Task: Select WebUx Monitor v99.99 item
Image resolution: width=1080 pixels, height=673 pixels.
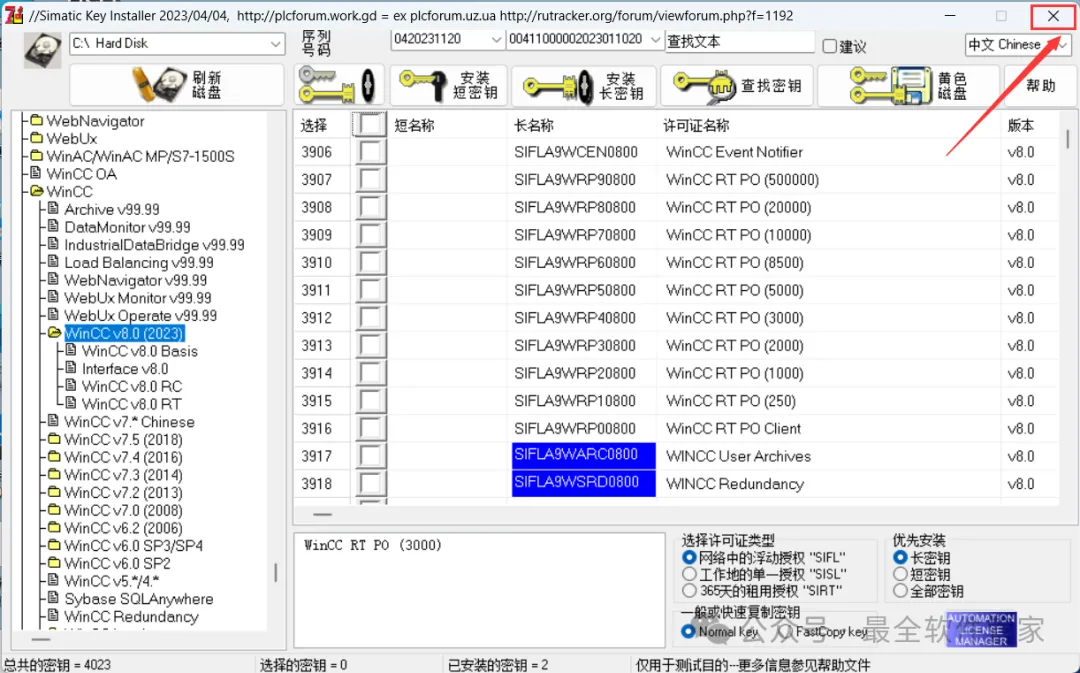Action: (138, 298)
